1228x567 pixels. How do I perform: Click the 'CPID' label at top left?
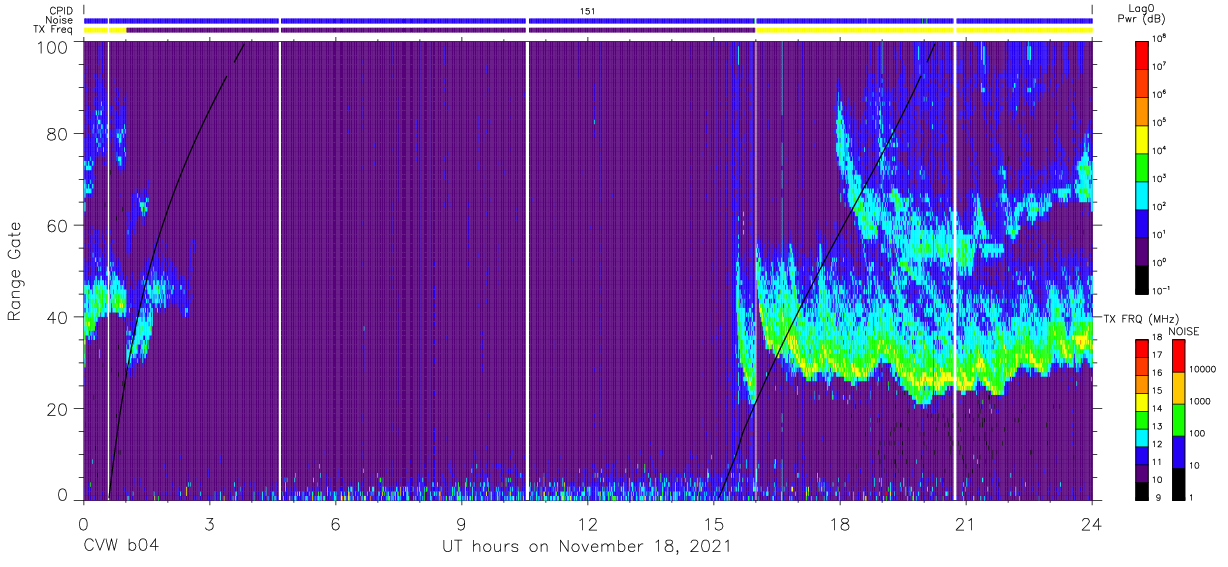point(62,10)
